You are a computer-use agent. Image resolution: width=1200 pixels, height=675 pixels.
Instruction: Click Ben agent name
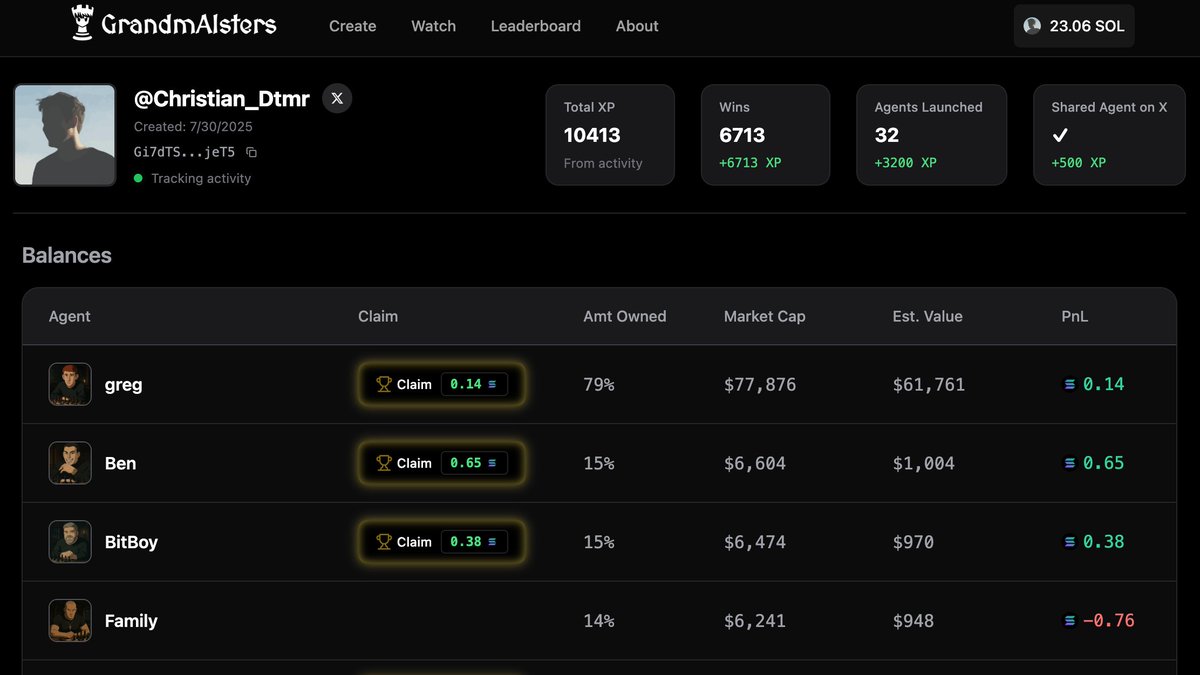[120, 463]
